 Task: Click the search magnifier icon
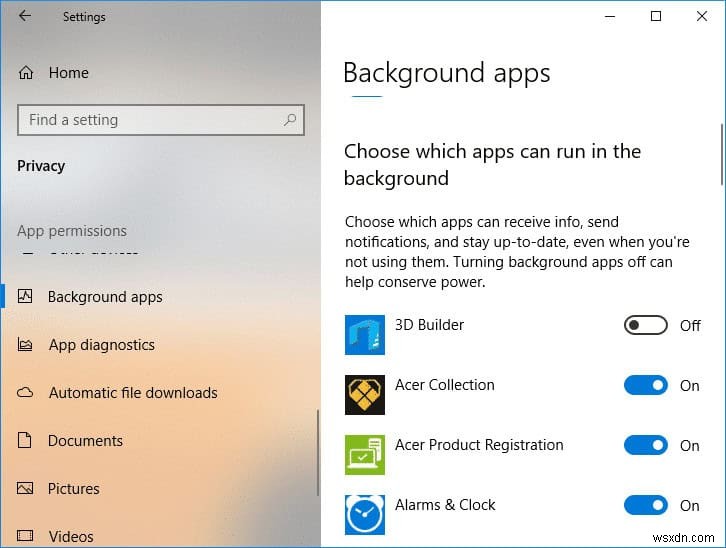(290, 120)
